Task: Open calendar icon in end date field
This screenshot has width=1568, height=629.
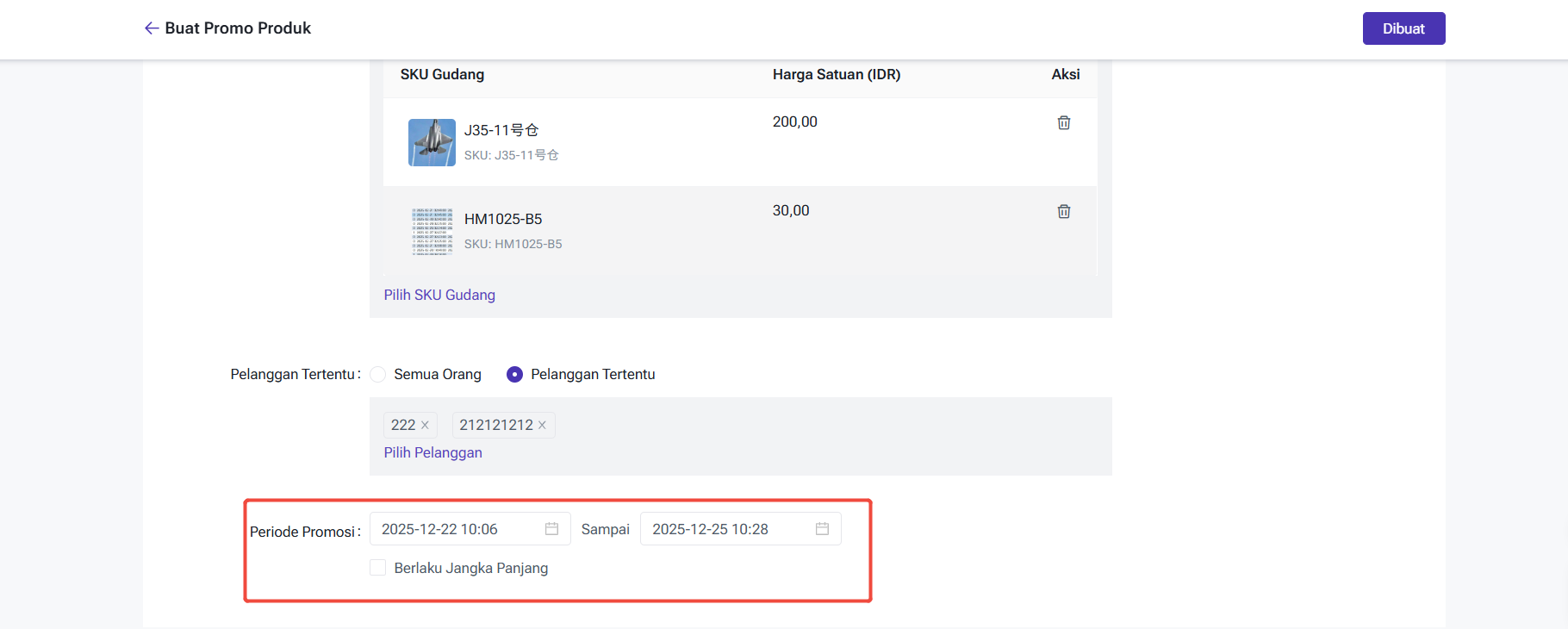Action: pos(822,529)
